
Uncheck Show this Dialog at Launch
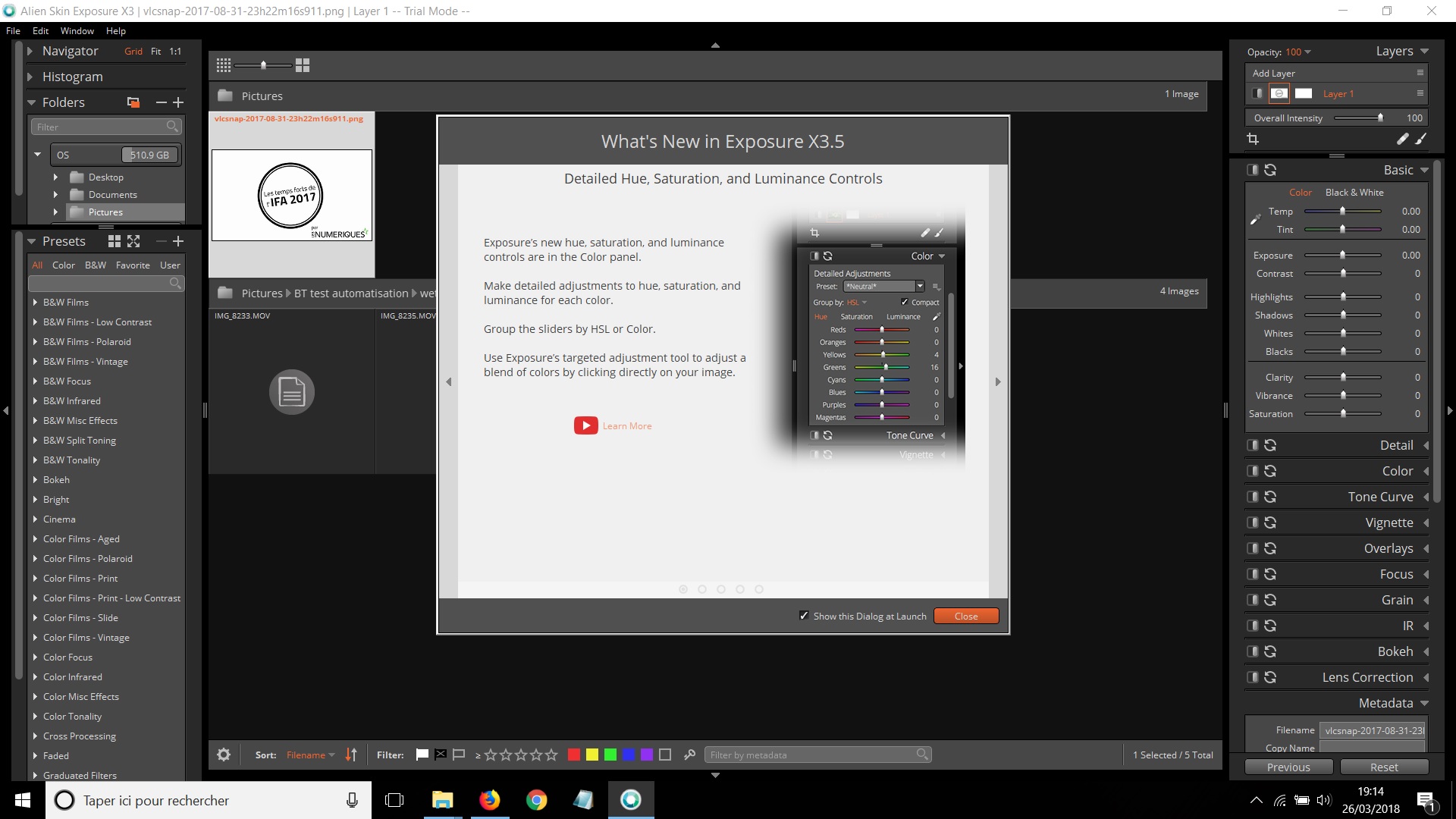[804, 616]
